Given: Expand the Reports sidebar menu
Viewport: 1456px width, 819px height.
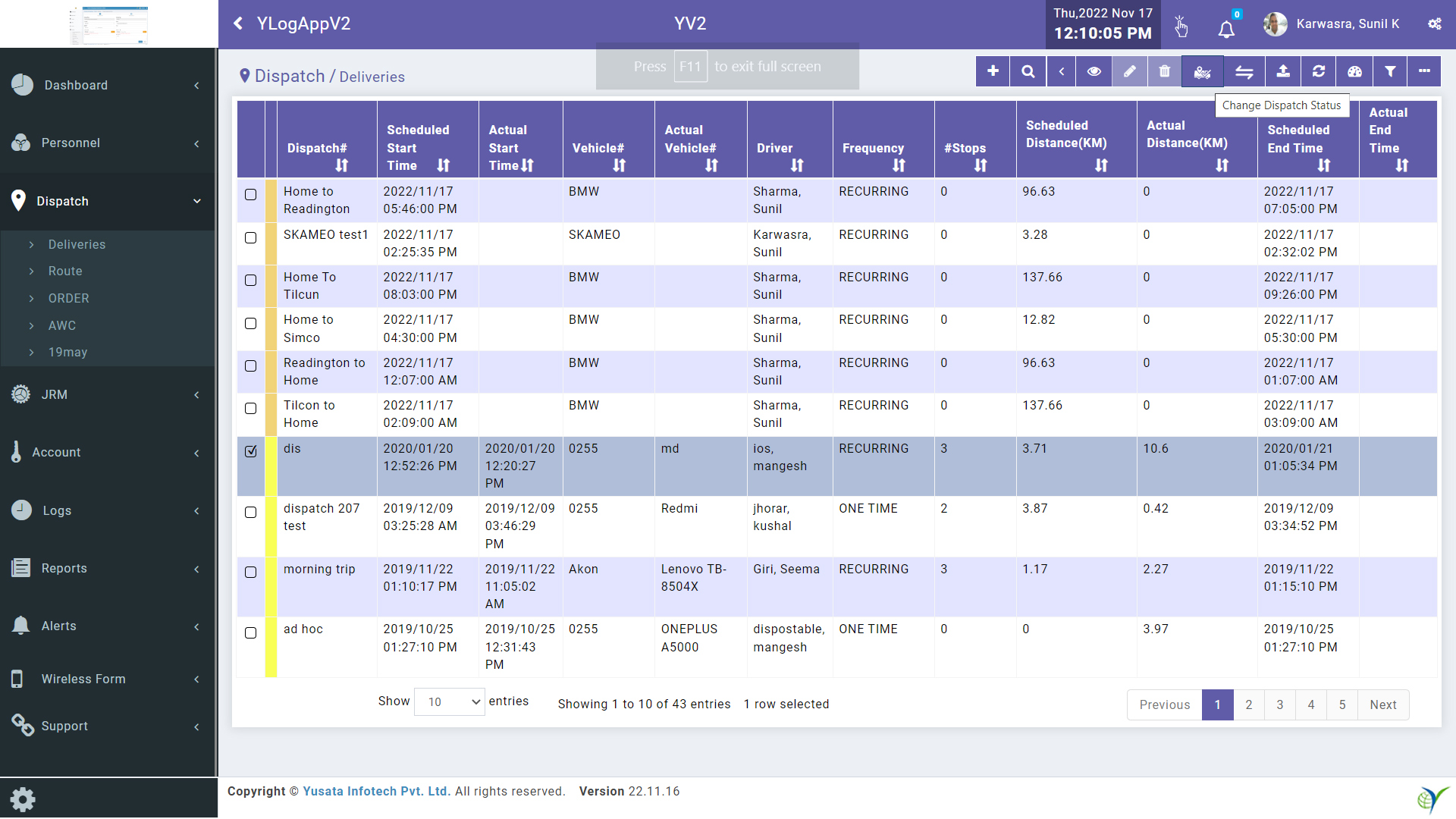Looking at the screenshot, I should 108,568.
